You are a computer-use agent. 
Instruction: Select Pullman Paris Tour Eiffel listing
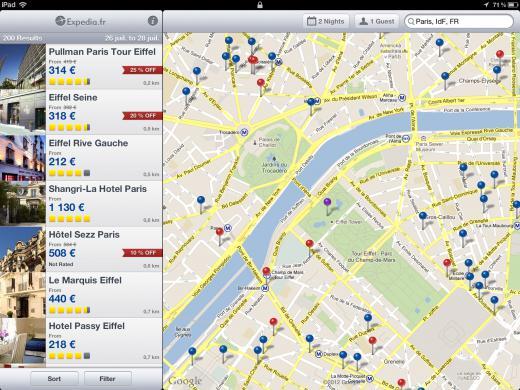[x=81, y=66]
